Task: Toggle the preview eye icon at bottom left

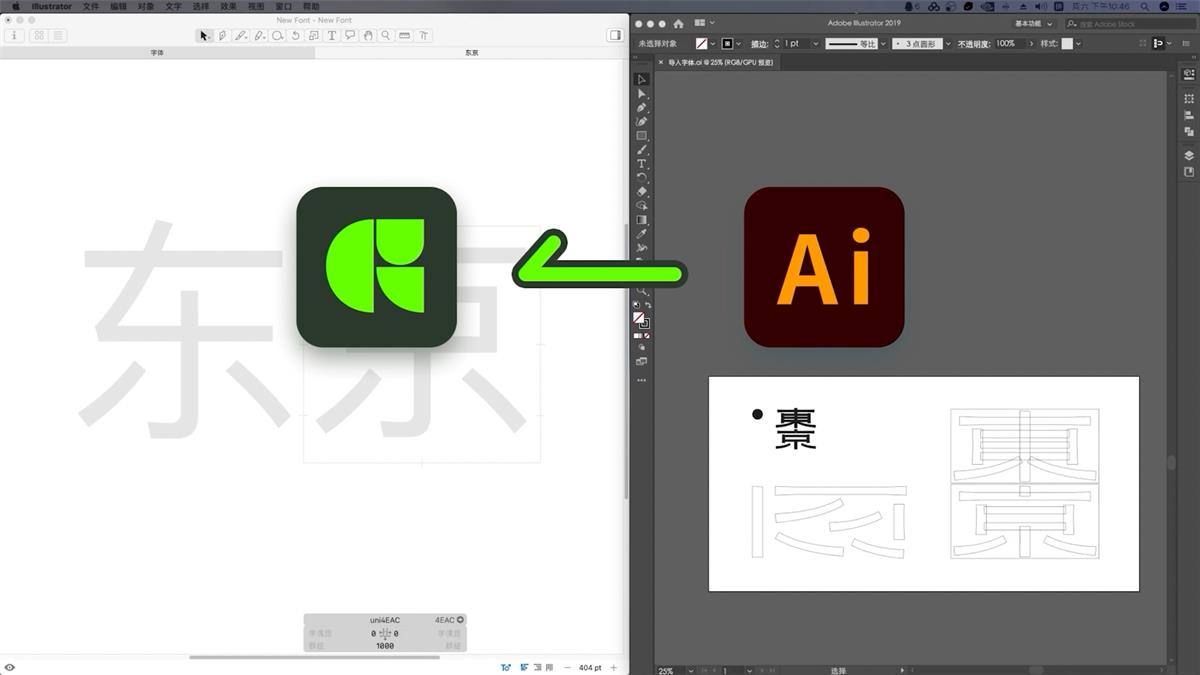Action: pyautogui.click(x=10, y=667)
